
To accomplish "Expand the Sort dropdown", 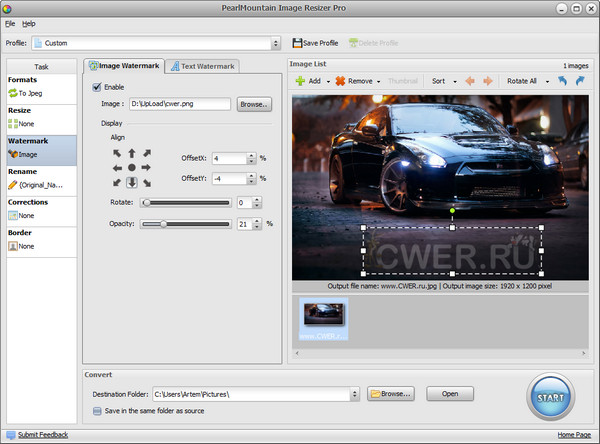I will [453, 80].
